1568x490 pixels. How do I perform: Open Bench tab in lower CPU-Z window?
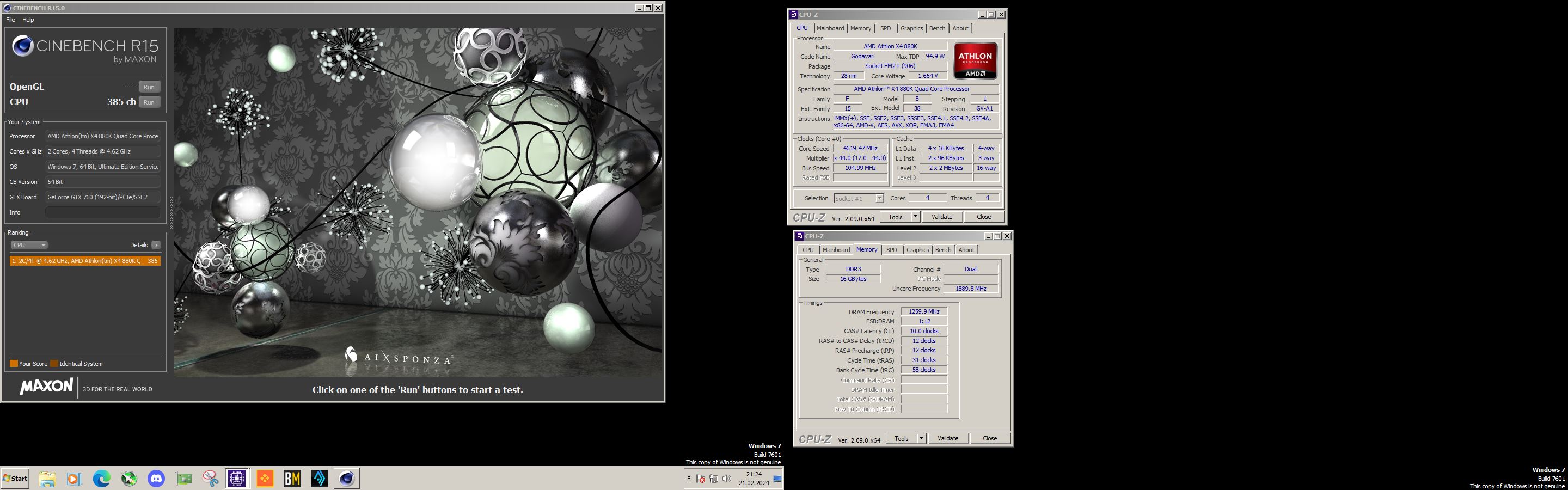click(x=943, y=250)
